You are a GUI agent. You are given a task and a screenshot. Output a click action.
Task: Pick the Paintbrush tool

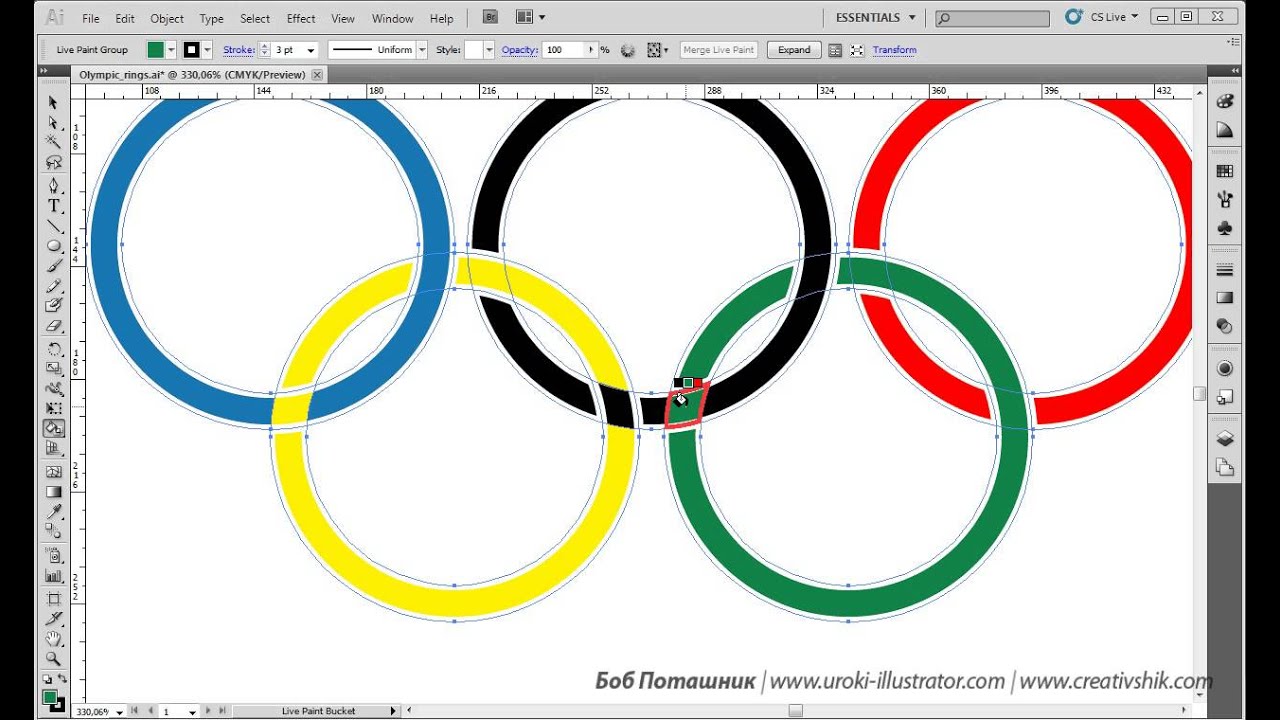53,266
